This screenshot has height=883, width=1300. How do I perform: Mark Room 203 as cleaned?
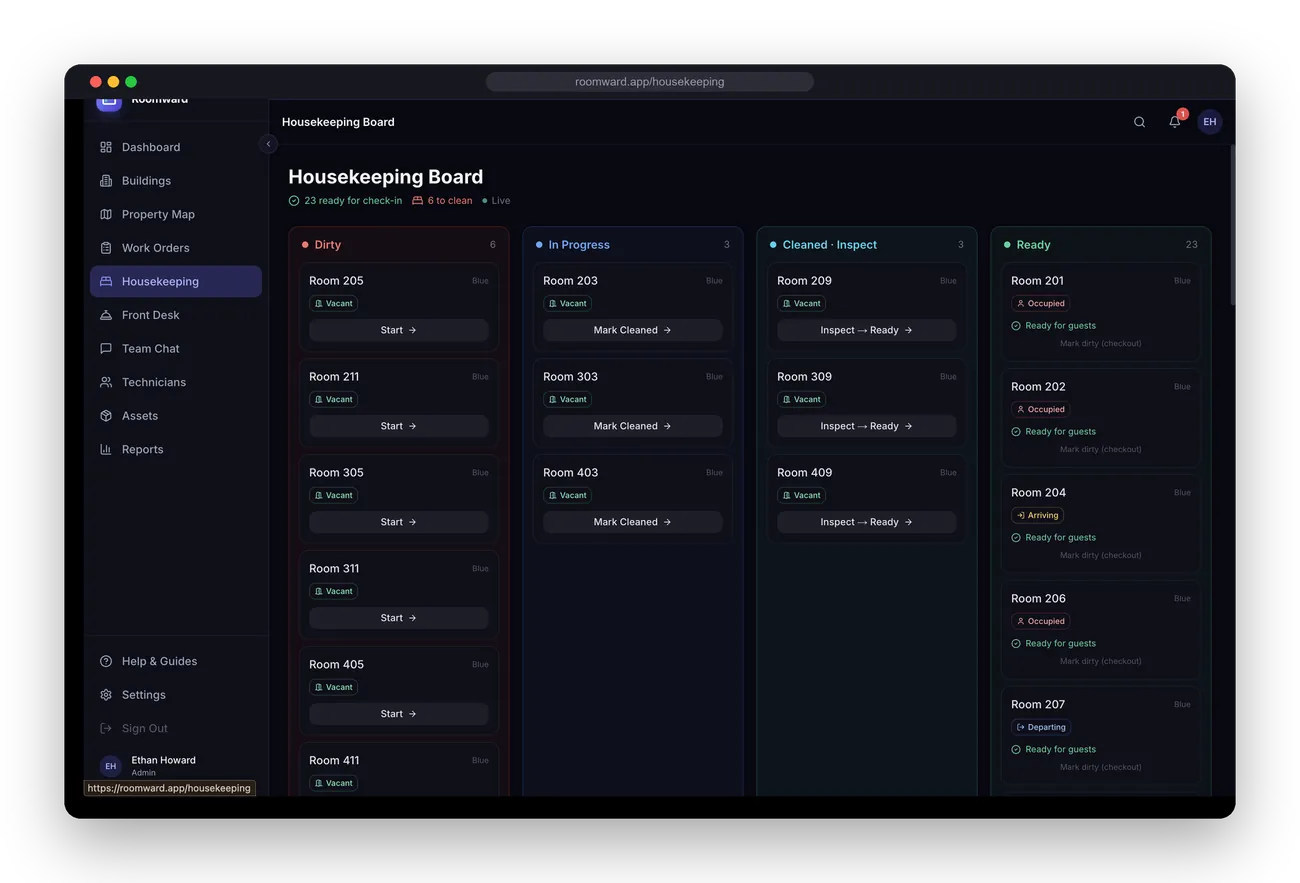tap(633, 330)
